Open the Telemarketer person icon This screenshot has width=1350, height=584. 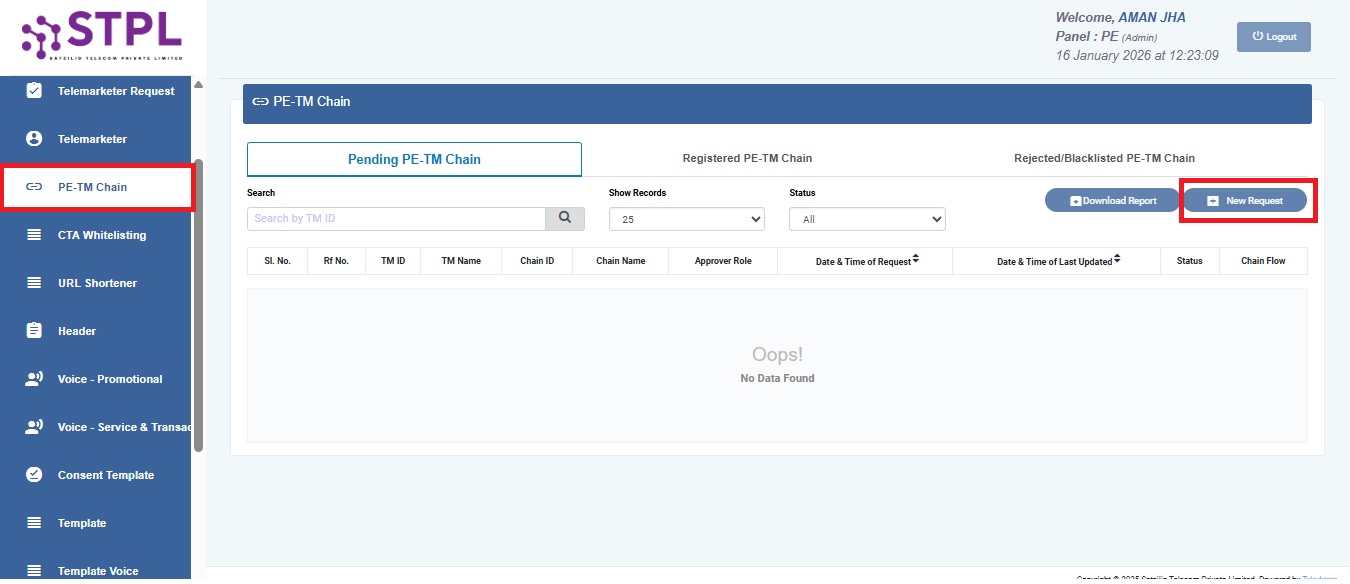pyautogui.click(x=34, y=138)
